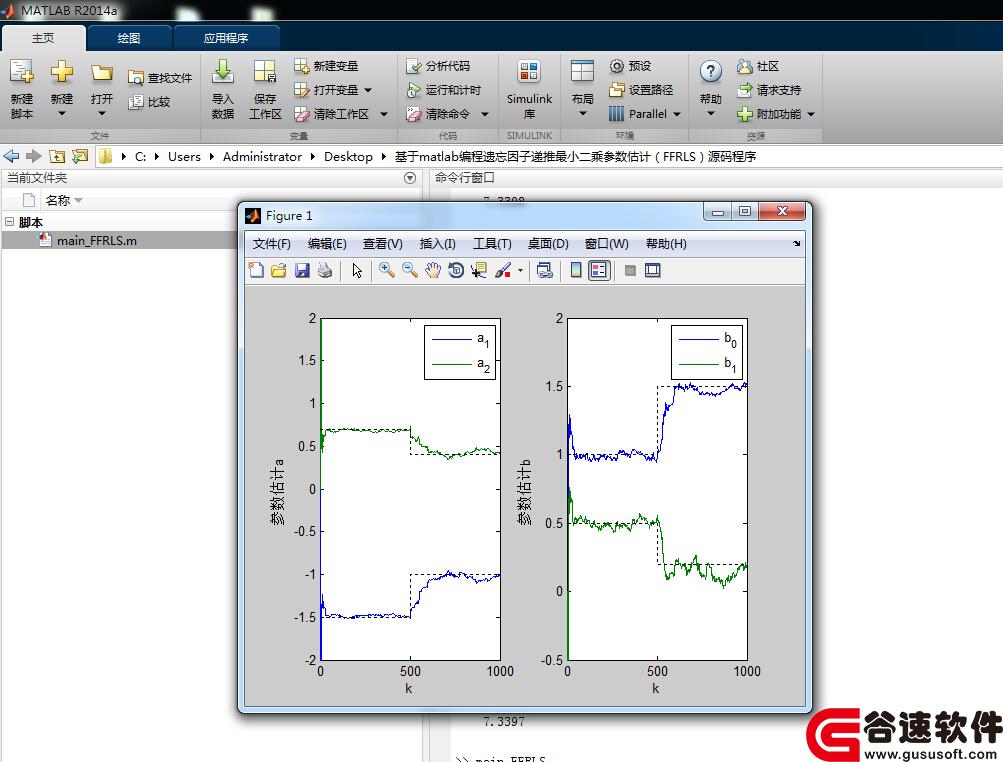Enable the Data Cursor tool

(478, 270)
